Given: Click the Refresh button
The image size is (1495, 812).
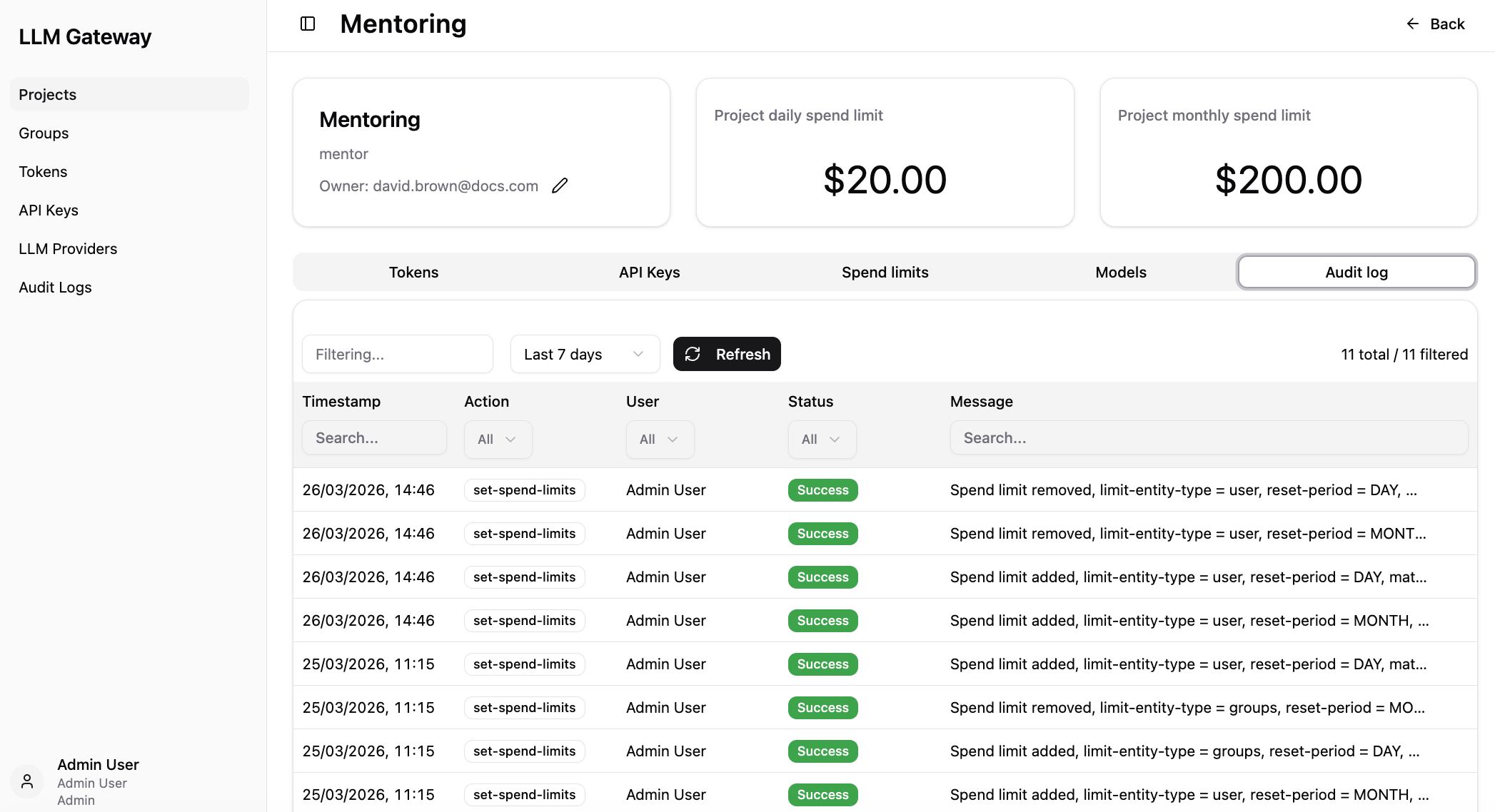Looking at the screenshot, I should pos(727,354).
